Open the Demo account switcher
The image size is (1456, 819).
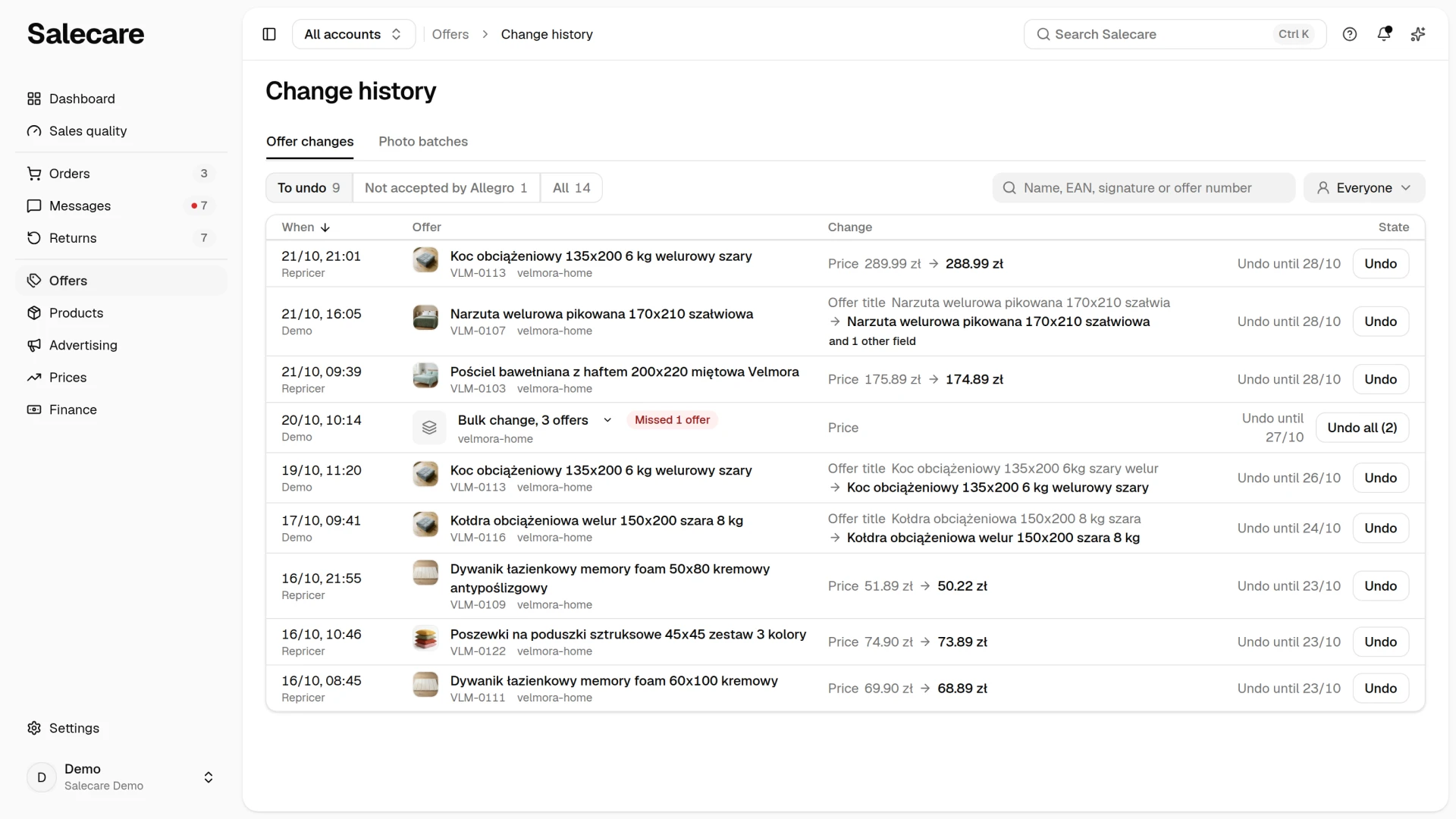point(121,777)
